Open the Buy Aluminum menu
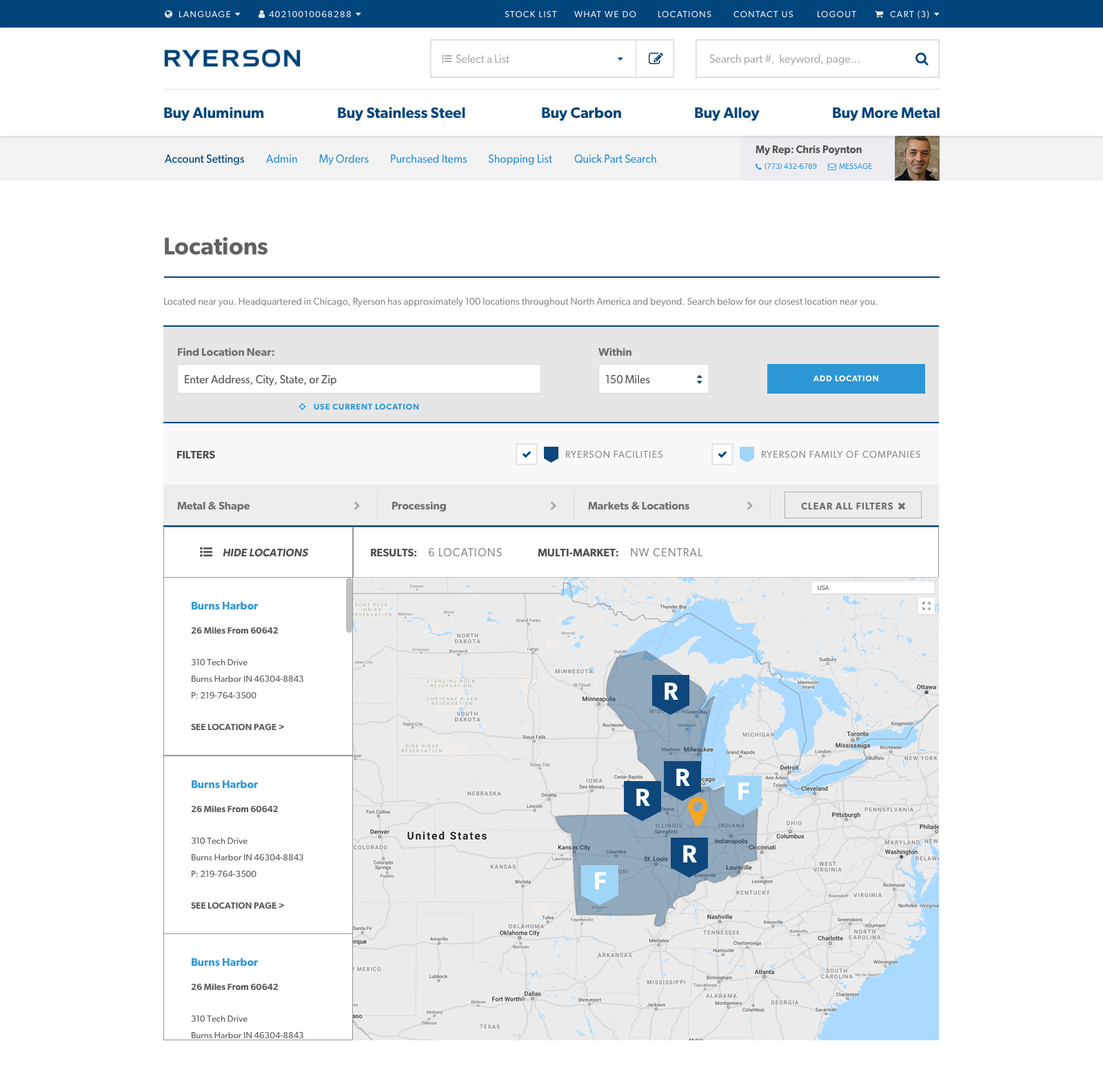Image resolution: width=1103 pixels, height=1092 pixels. [214, 113]
